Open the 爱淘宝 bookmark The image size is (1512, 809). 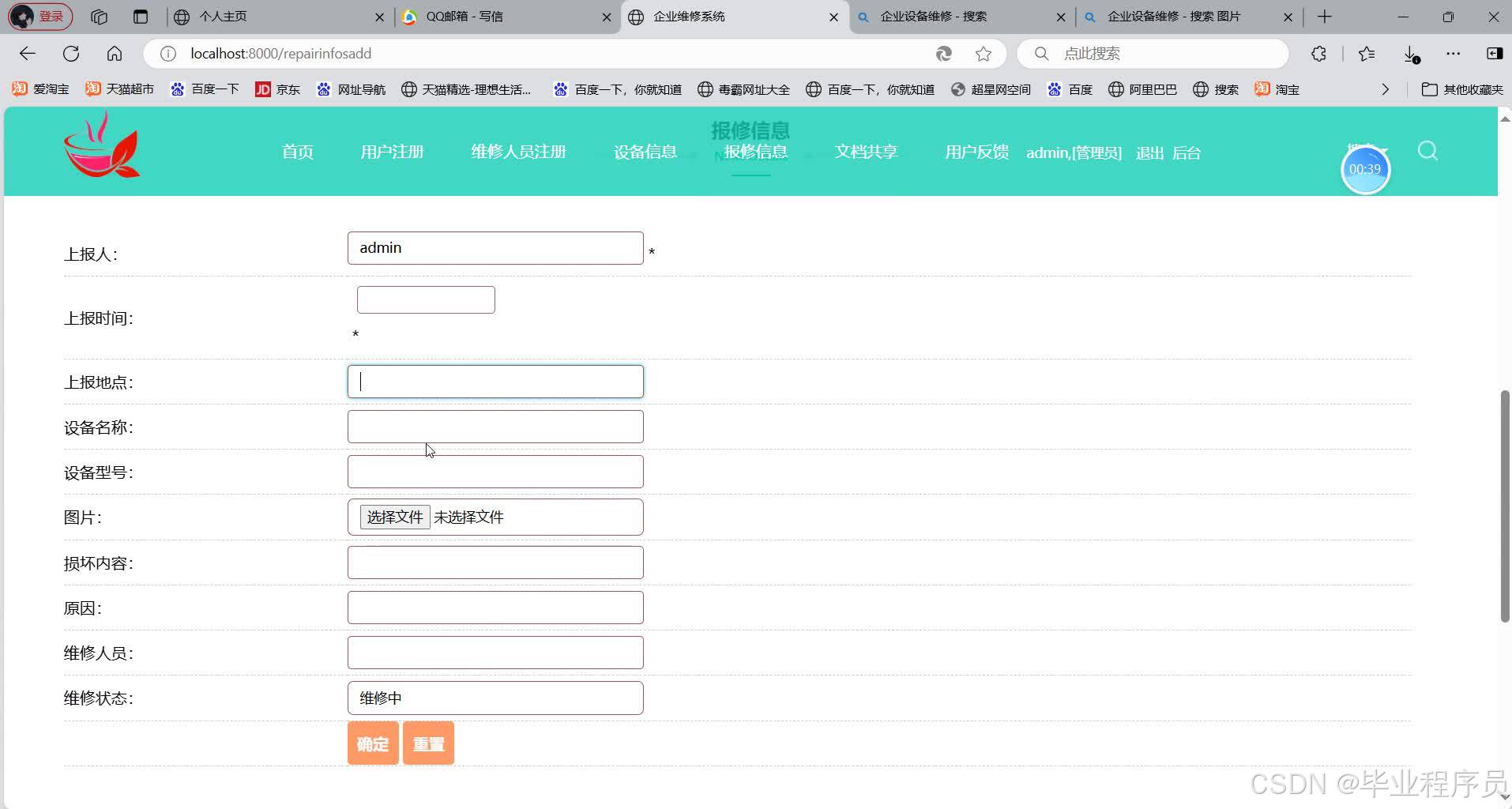40,89
